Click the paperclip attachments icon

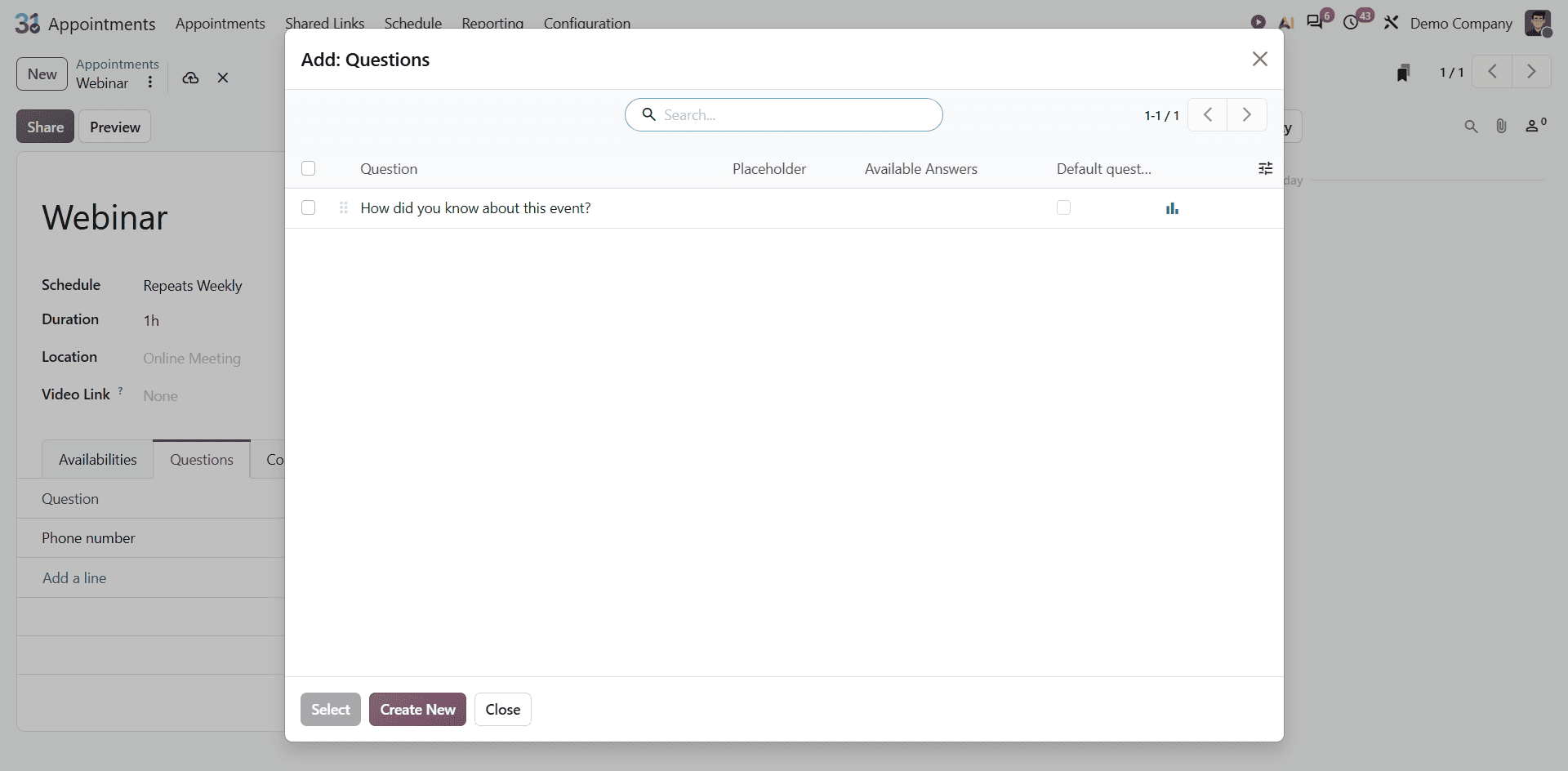pos(1501,126)
